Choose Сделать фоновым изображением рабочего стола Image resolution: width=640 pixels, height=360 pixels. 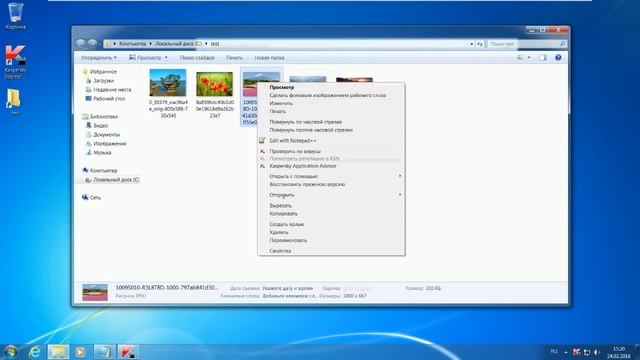(x=331, y=95)
